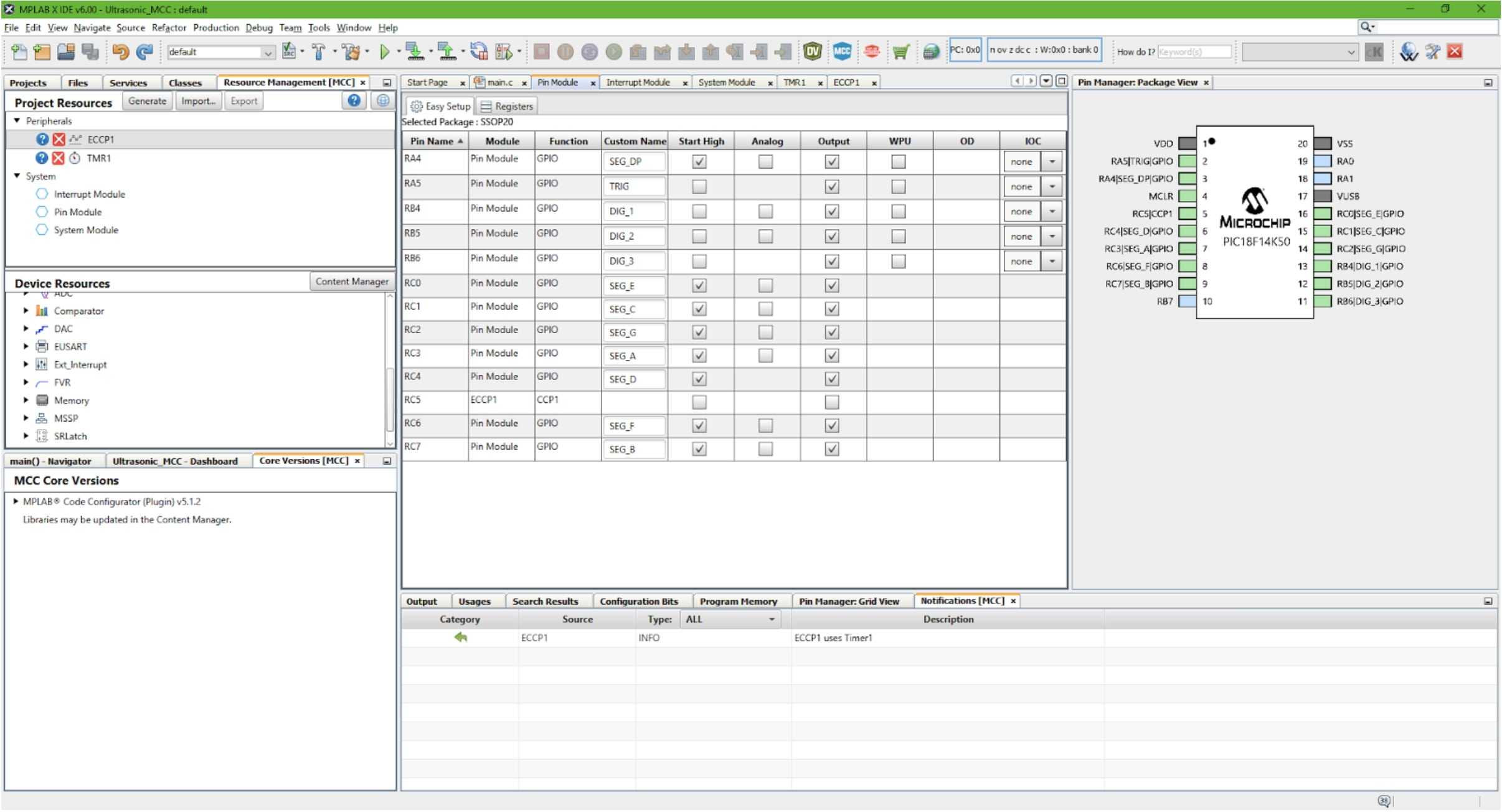The image size is (1502, 812).
Task: Open the IOC dropdown for RA4
Action: [x=1052, y=162]
